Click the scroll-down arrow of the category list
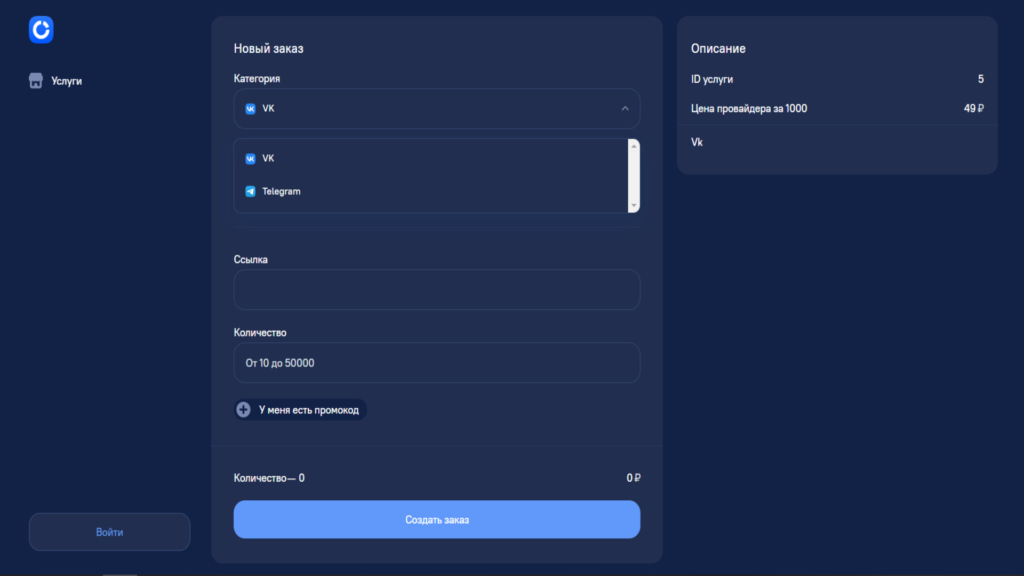Viewport: 1024px width, 576px height. pos(633,206)
